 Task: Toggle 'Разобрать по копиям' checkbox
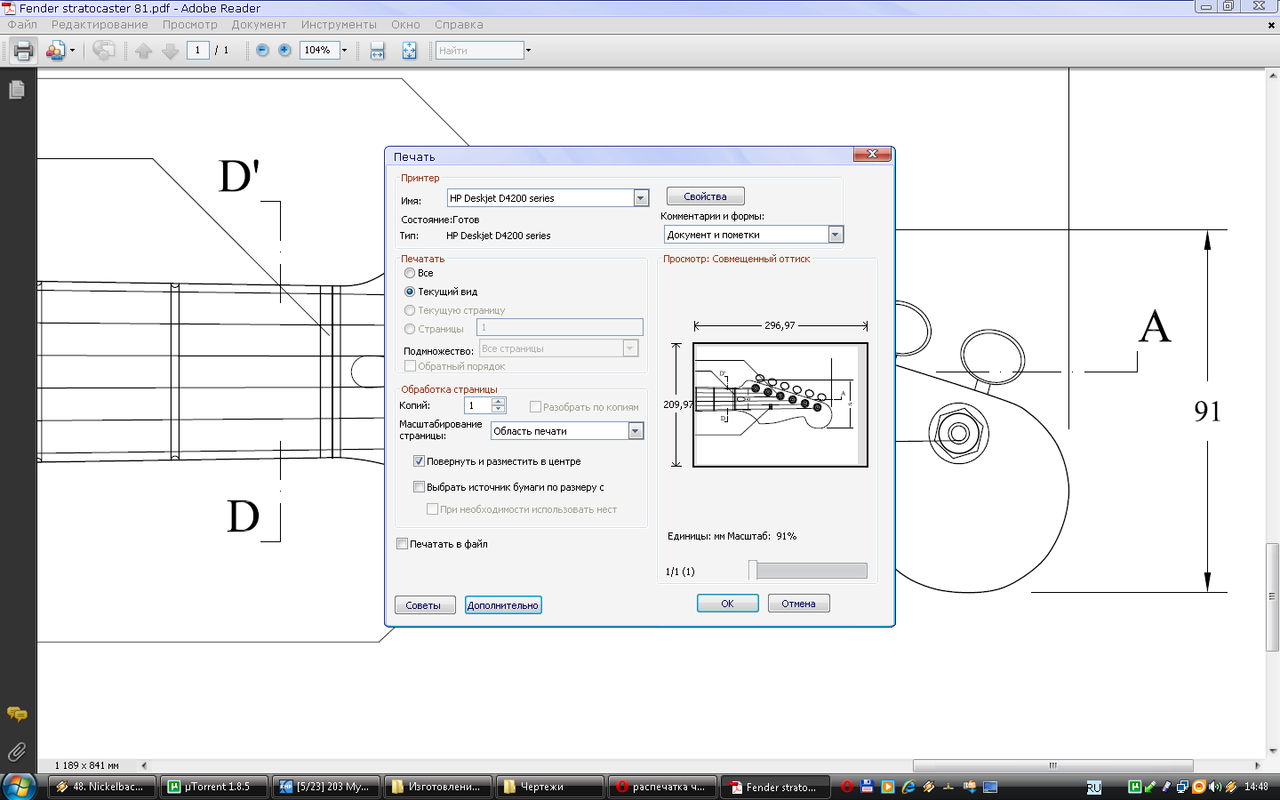(536, 407)
